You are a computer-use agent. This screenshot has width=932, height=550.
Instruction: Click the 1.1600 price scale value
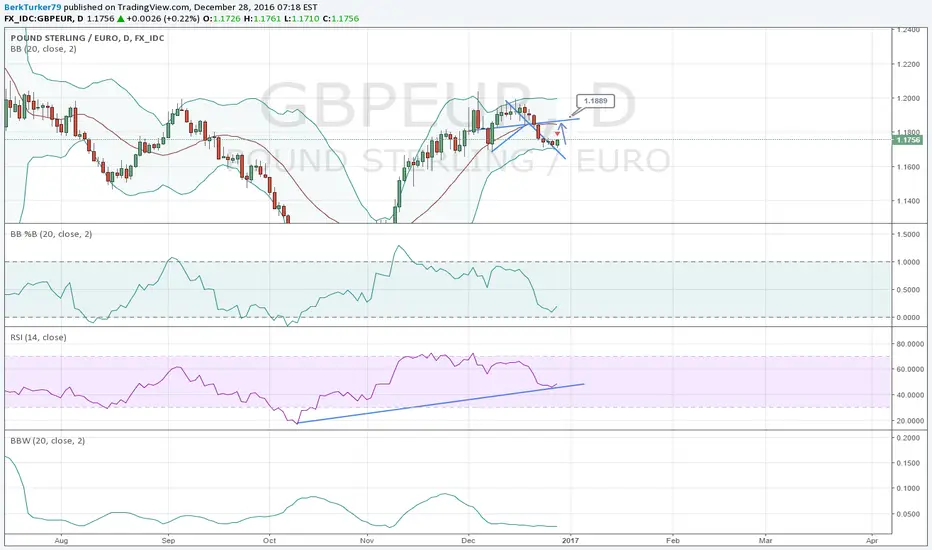coord(909,166)
